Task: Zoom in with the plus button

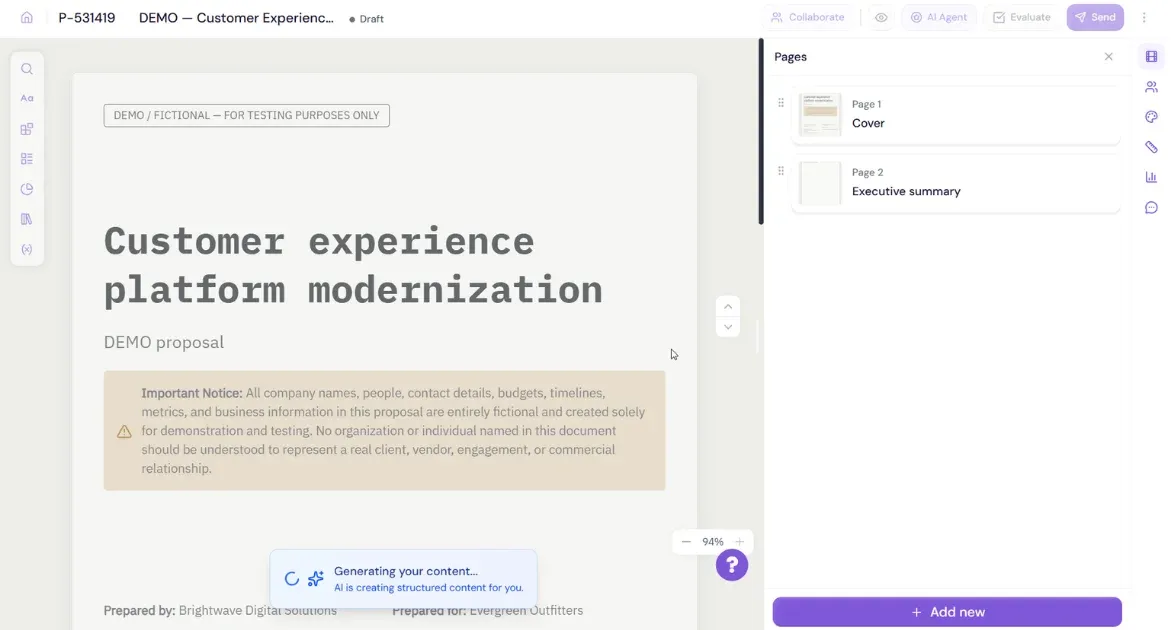Action: (x=739, y=542)
